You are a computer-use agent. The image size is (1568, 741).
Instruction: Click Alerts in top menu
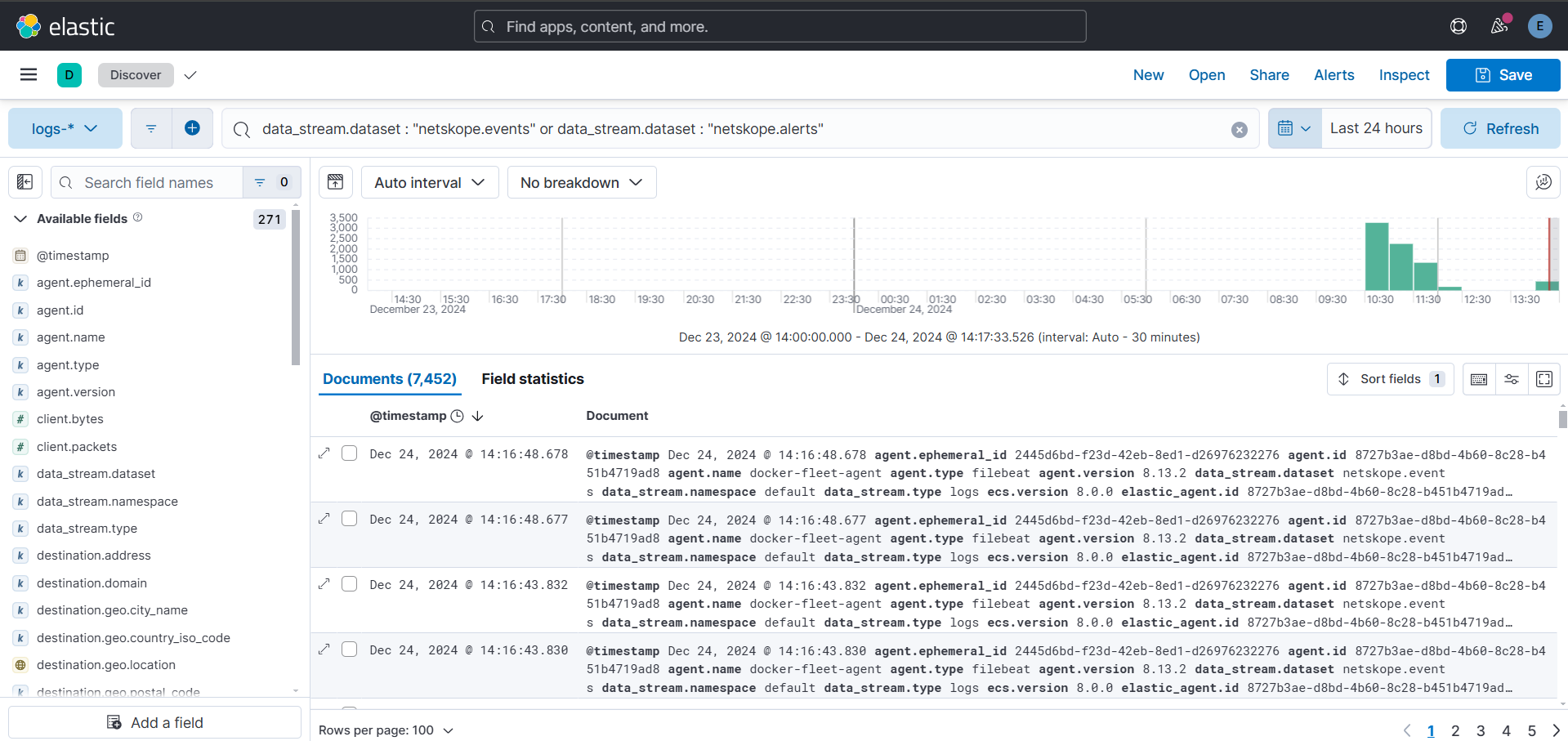coord(1333,75)
